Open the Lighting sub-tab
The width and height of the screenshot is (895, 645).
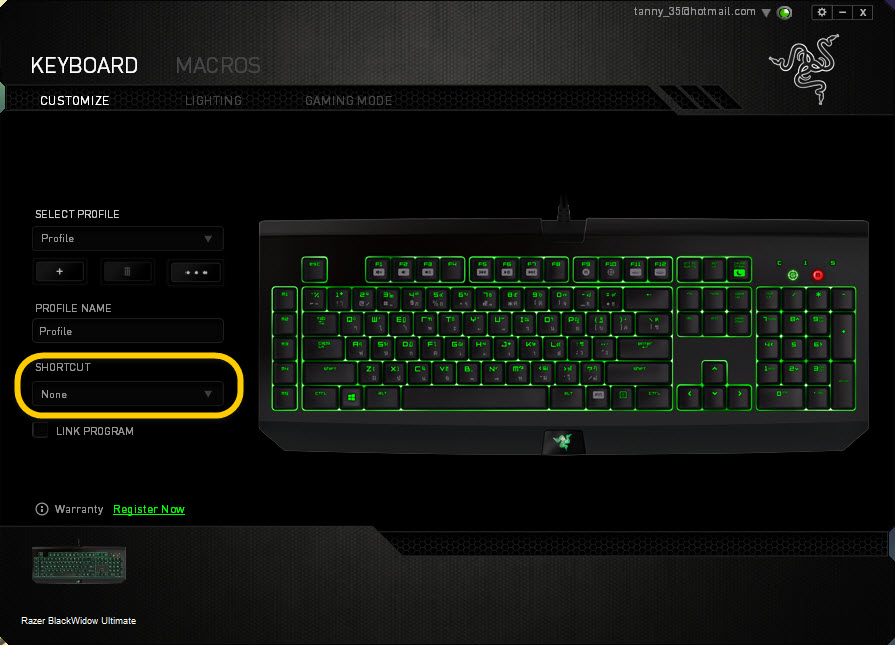pyautogui.click(x=213, y=100)
